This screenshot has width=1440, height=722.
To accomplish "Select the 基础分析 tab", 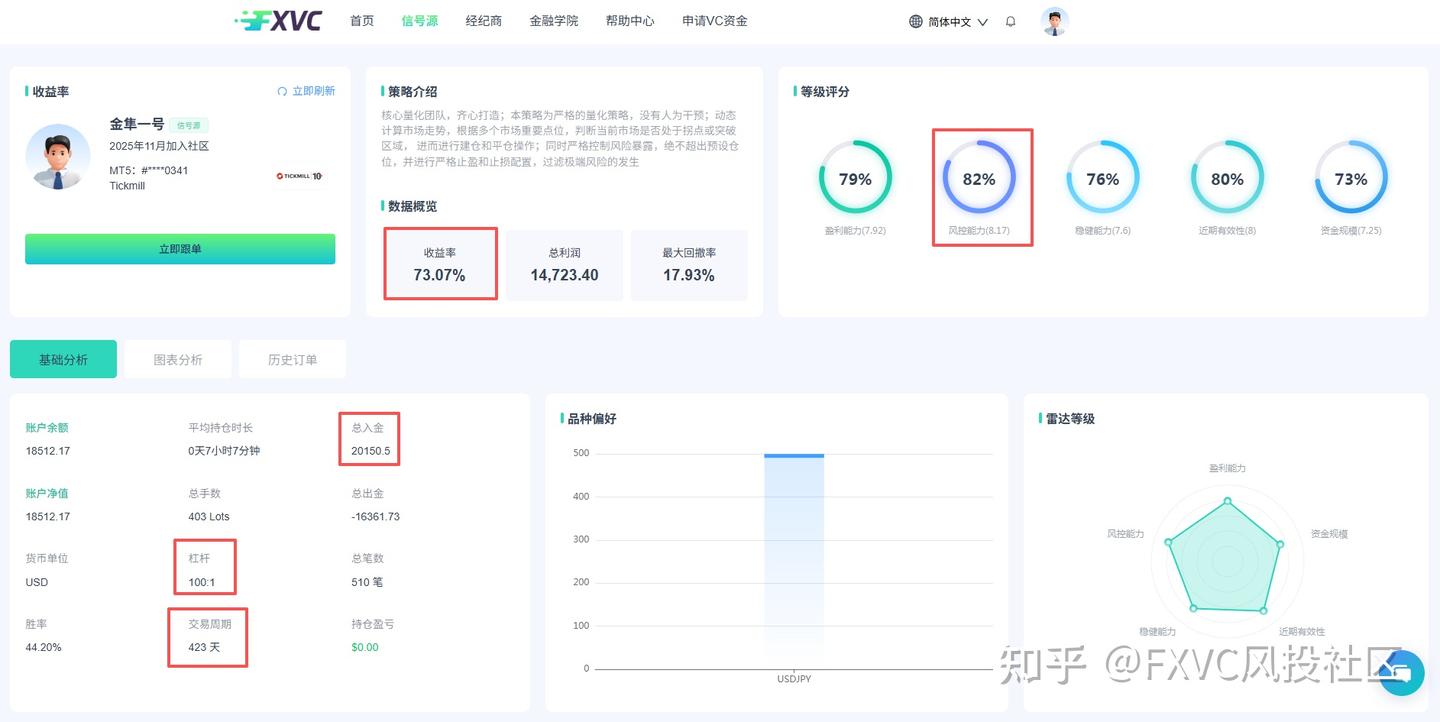I will pyautogui.click(x=63, y=359).
